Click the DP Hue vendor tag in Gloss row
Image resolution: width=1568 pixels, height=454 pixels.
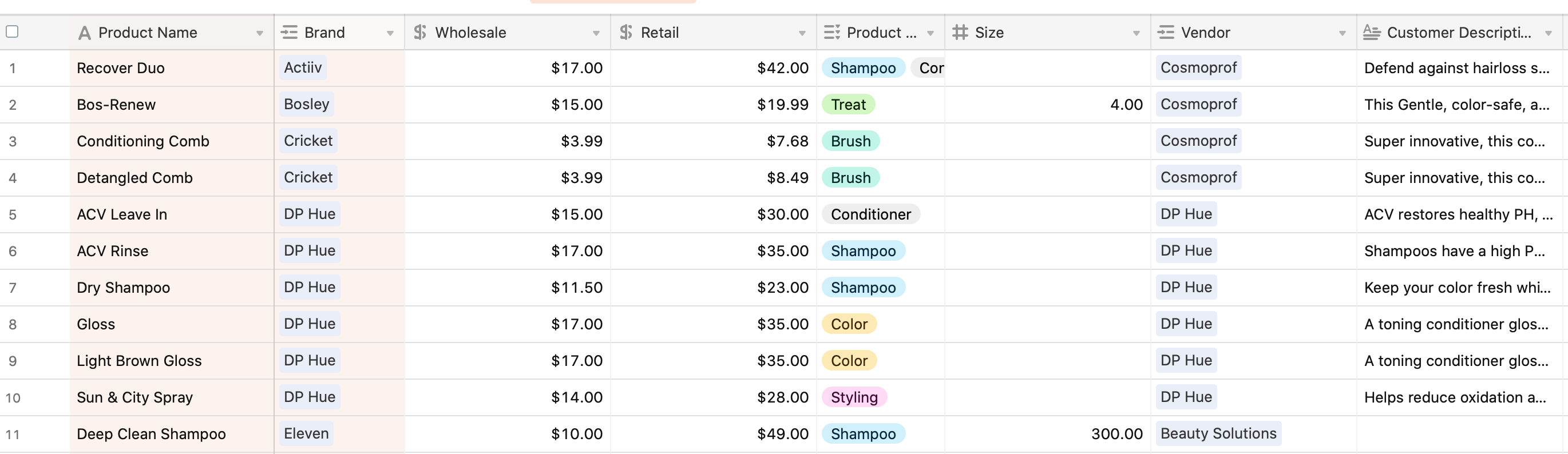[x=1186, y=324]
